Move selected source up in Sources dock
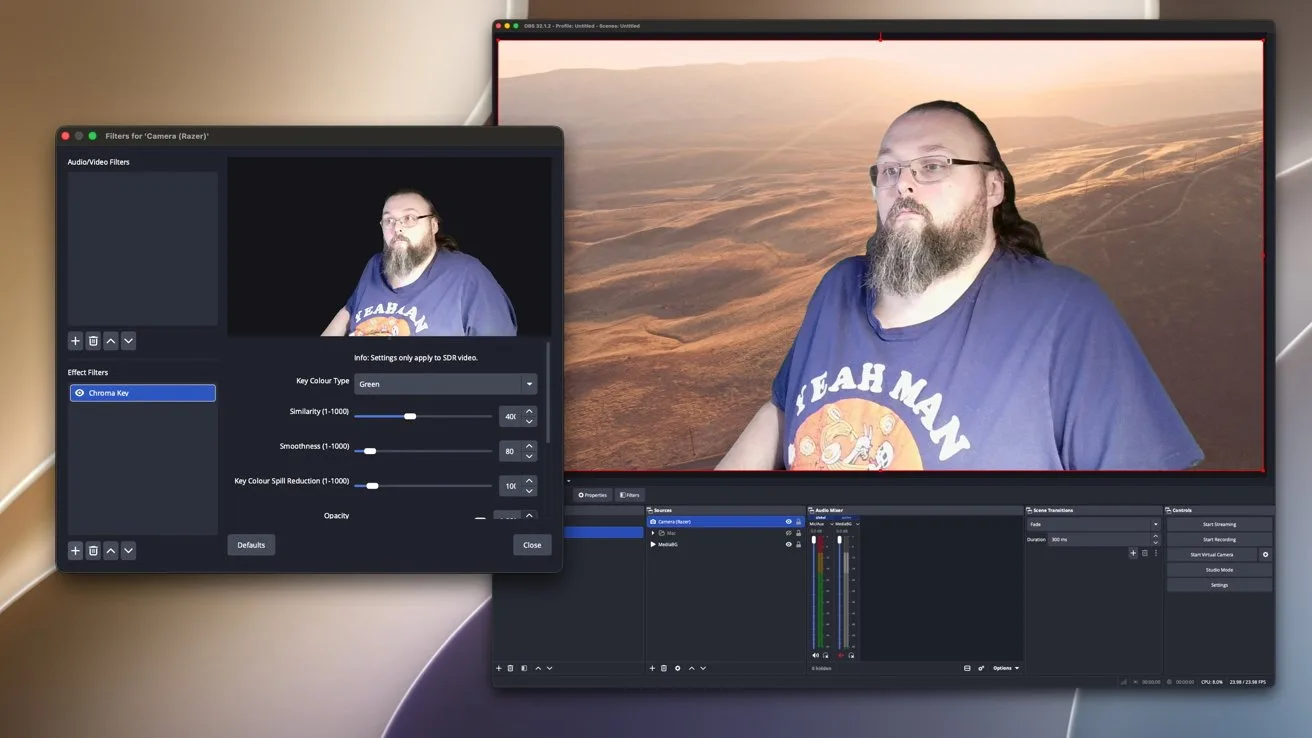Screen dimensions: 1312x738 click(x=691, y=668)
